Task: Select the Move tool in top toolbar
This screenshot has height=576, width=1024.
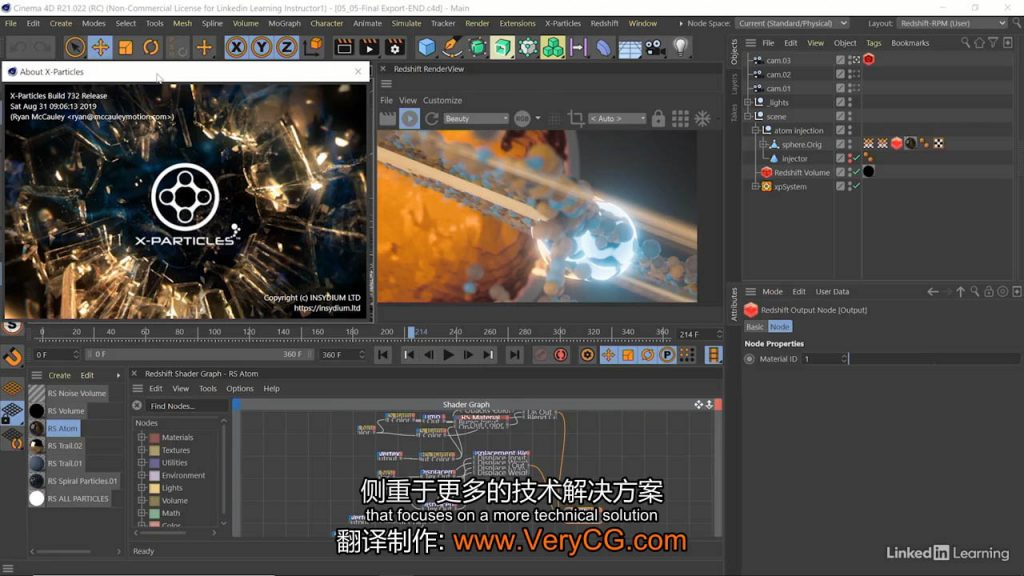Action: tap(100, 47)
